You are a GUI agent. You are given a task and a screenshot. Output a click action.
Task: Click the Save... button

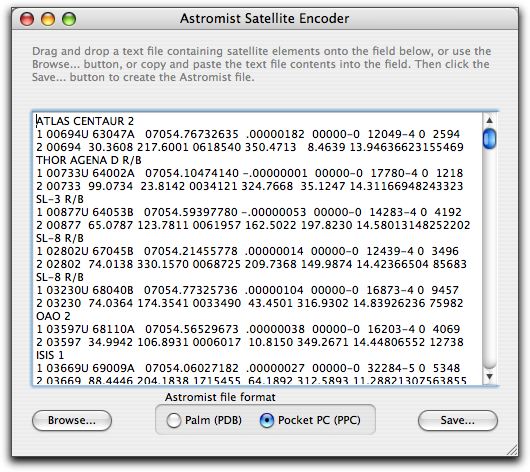coord(457,420)
